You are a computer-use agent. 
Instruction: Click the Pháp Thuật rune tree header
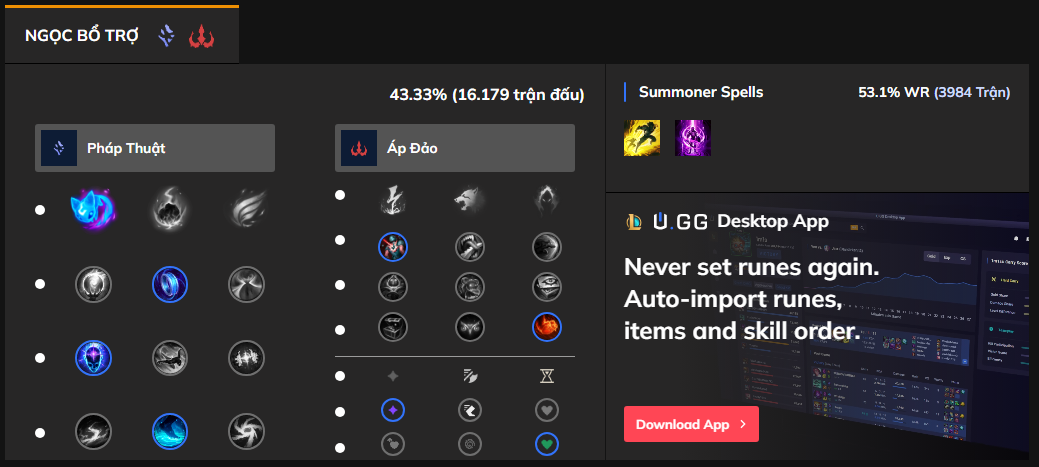(x=155, y=148)
